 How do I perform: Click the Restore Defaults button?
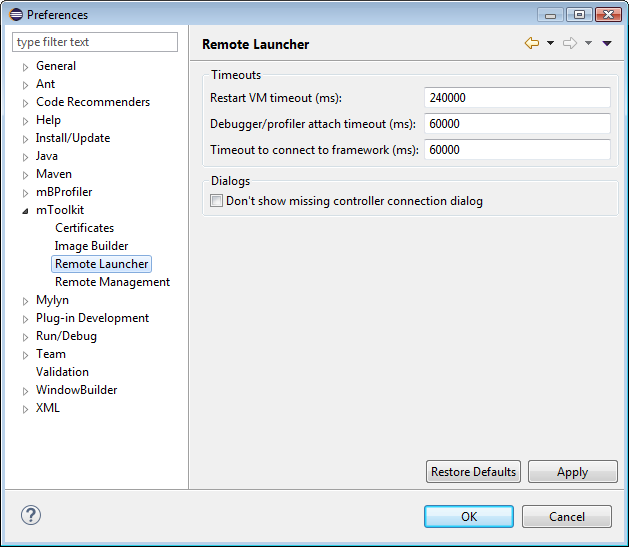(473, 472)
